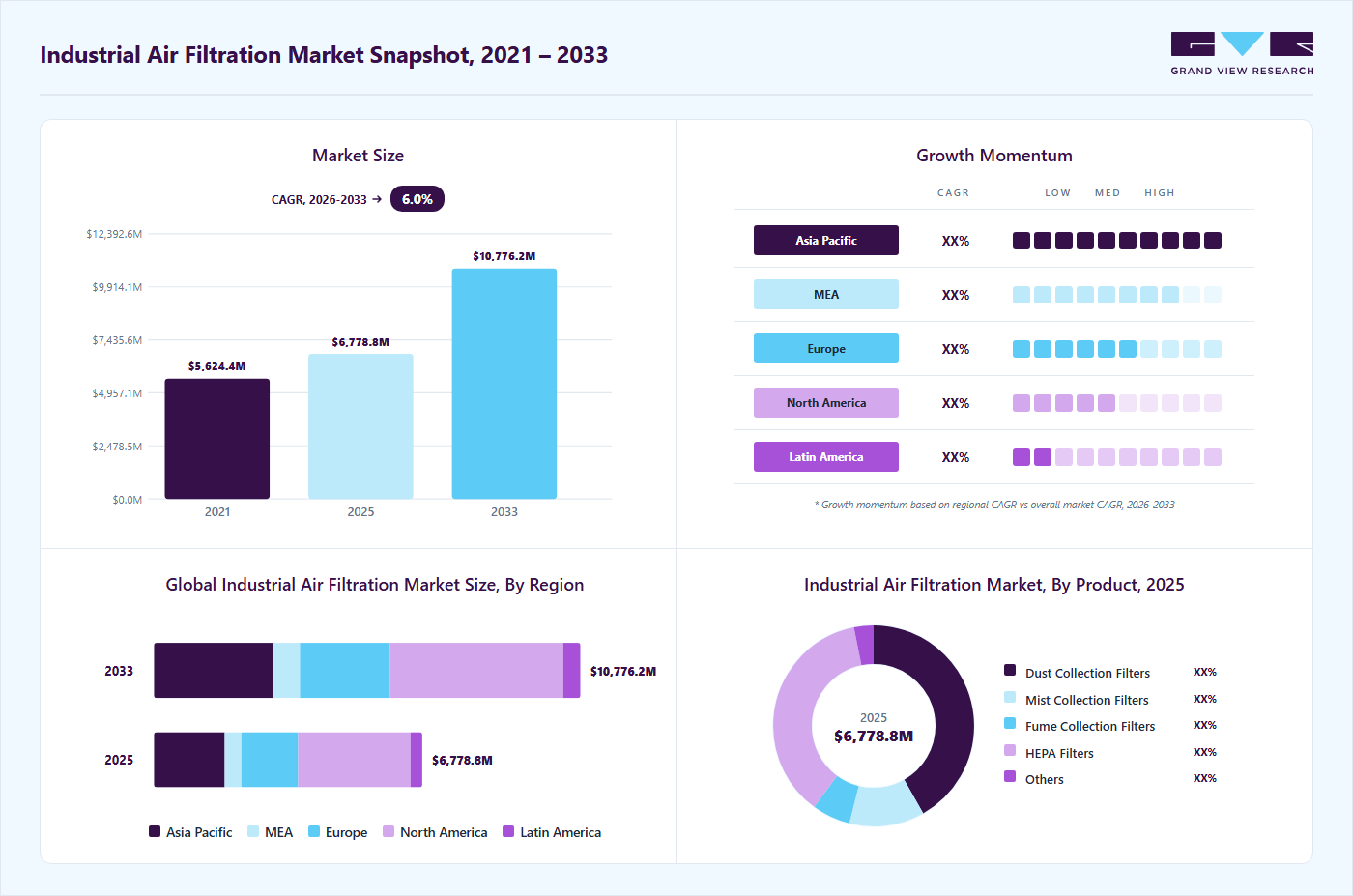
Task: Click the Asia Pacific label in Growth Momentum
Action: 826,241
